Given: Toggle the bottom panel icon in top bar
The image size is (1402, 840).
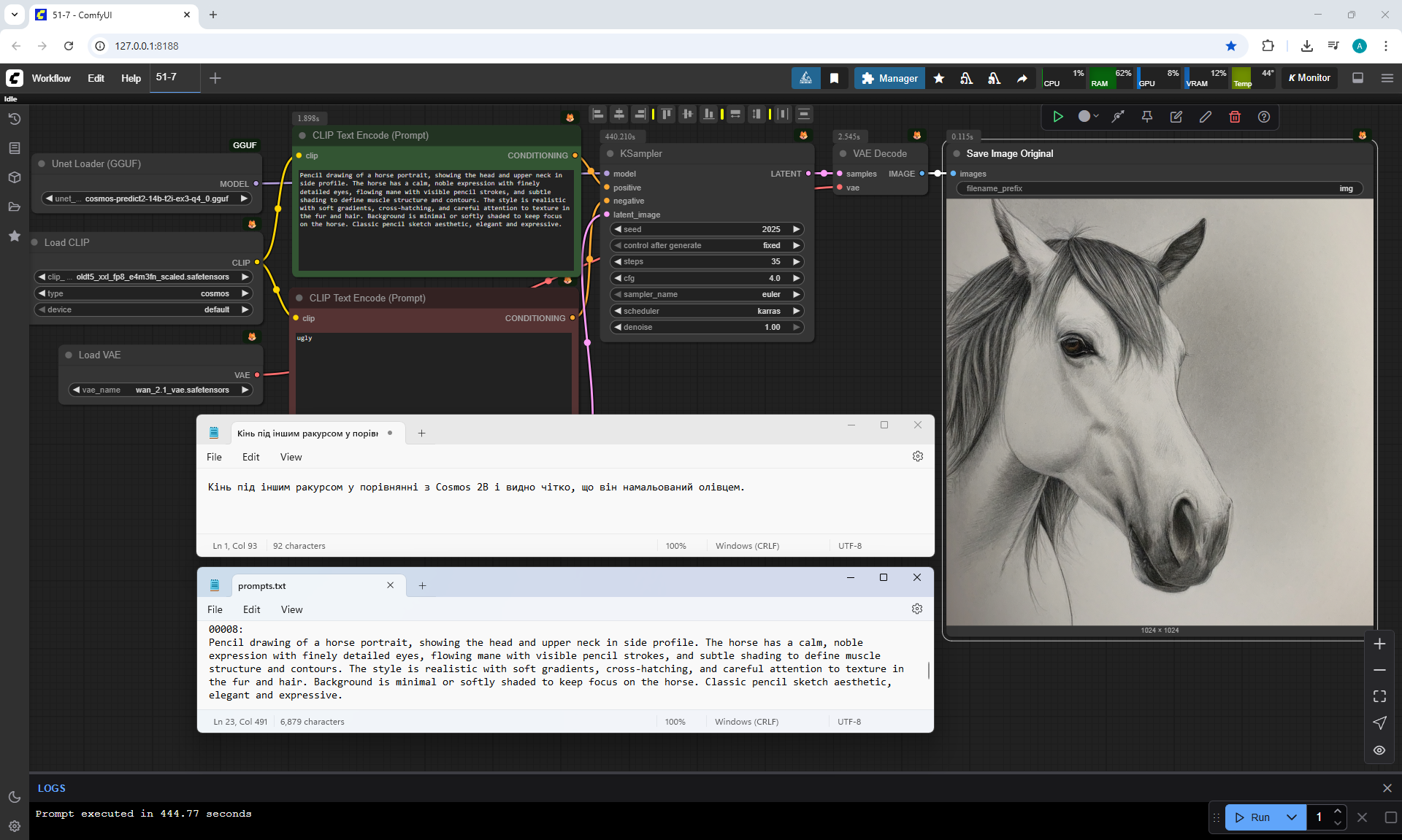Looking at the screenshot, I should (x=1357, y=78).
